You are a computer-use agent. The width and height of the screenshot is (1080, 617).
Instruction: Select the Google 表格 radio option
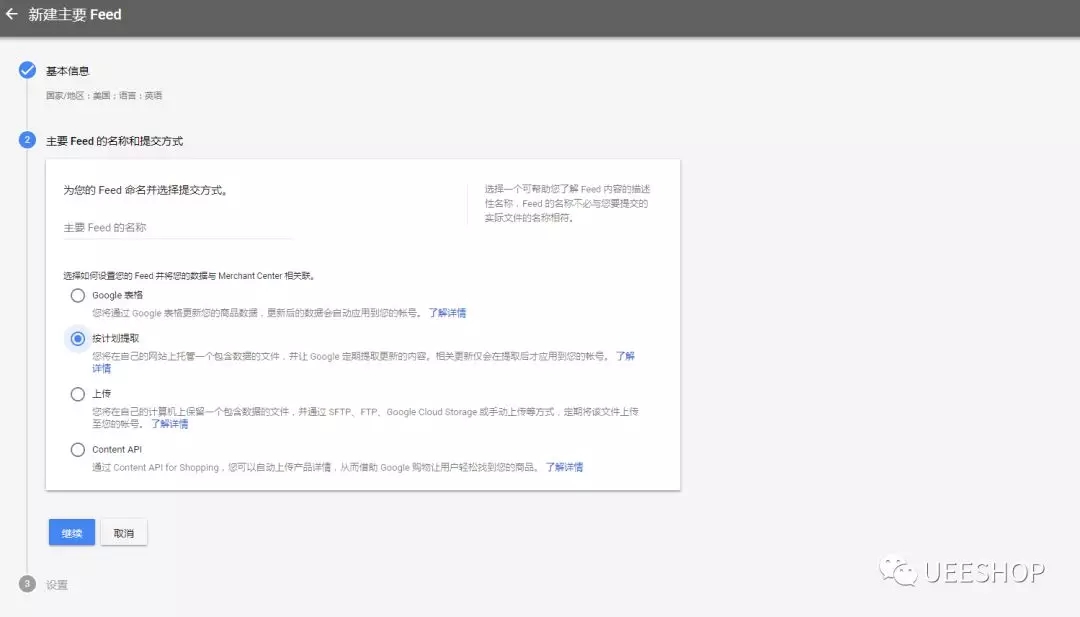pyautogui.click(x=78, y=295)
